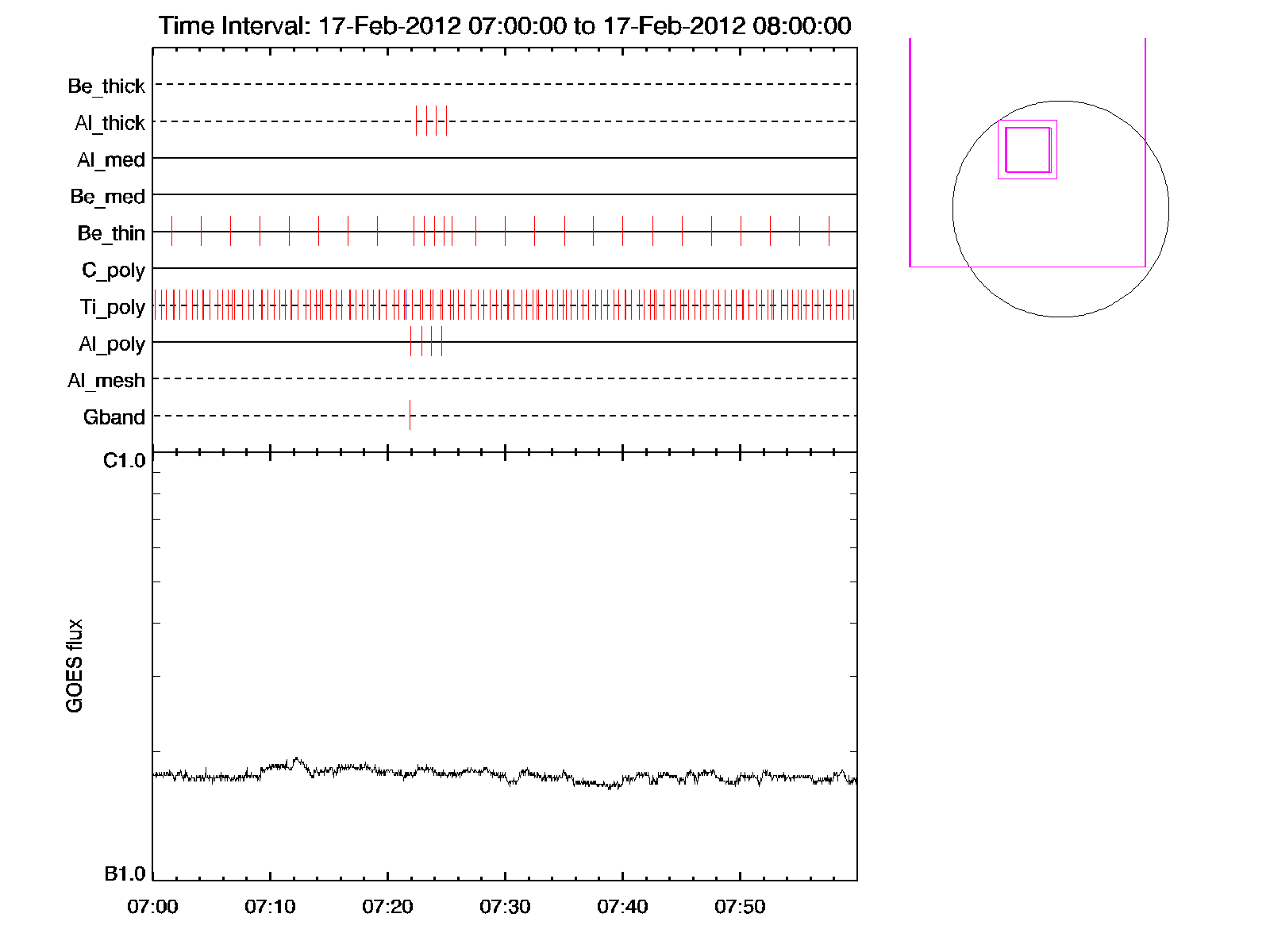The image size is (1270, 952).
Task: Click the red Gband timeline marker
Action: pyautogui.click(x=410, y=415)
